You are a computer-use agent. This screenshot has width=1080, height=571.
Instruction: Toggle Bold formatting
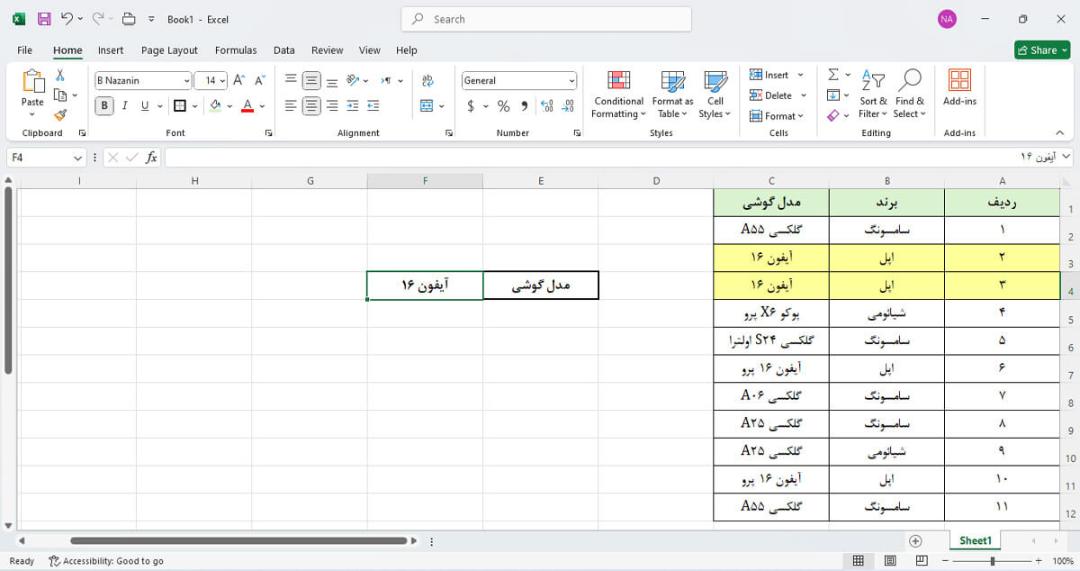pos(105,105)
